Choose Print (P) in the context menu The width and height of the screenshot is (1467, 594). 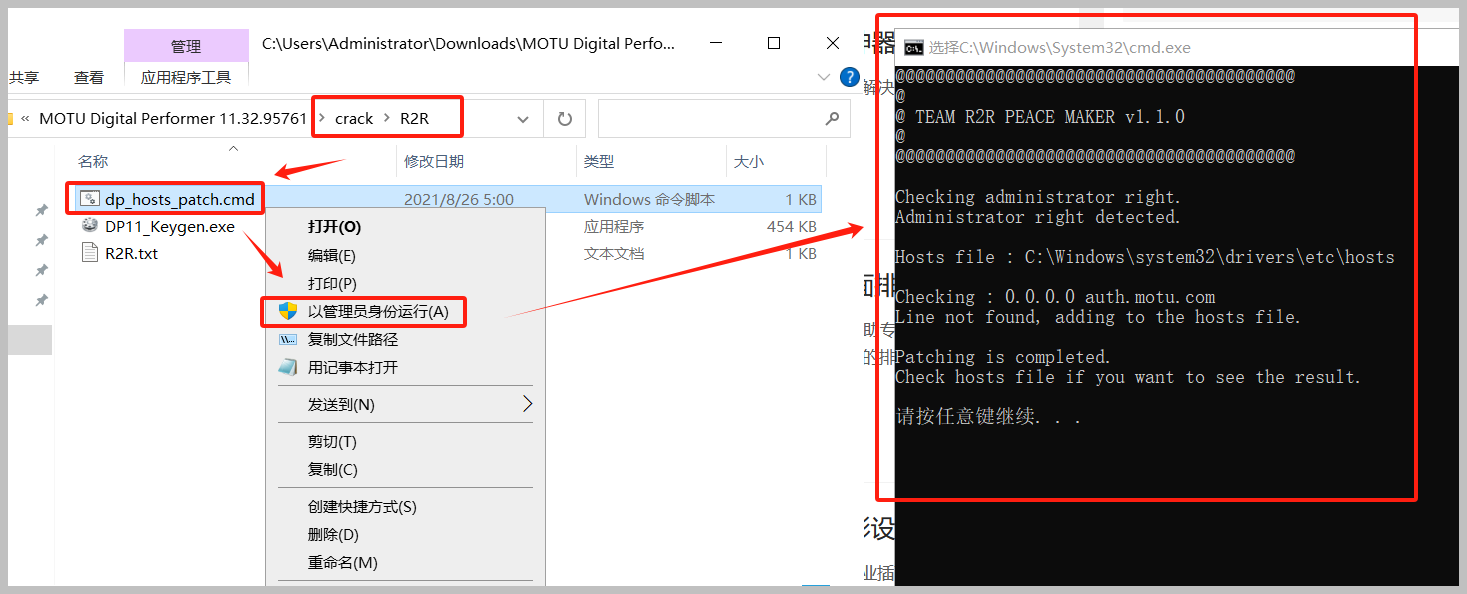coord(332,283)
